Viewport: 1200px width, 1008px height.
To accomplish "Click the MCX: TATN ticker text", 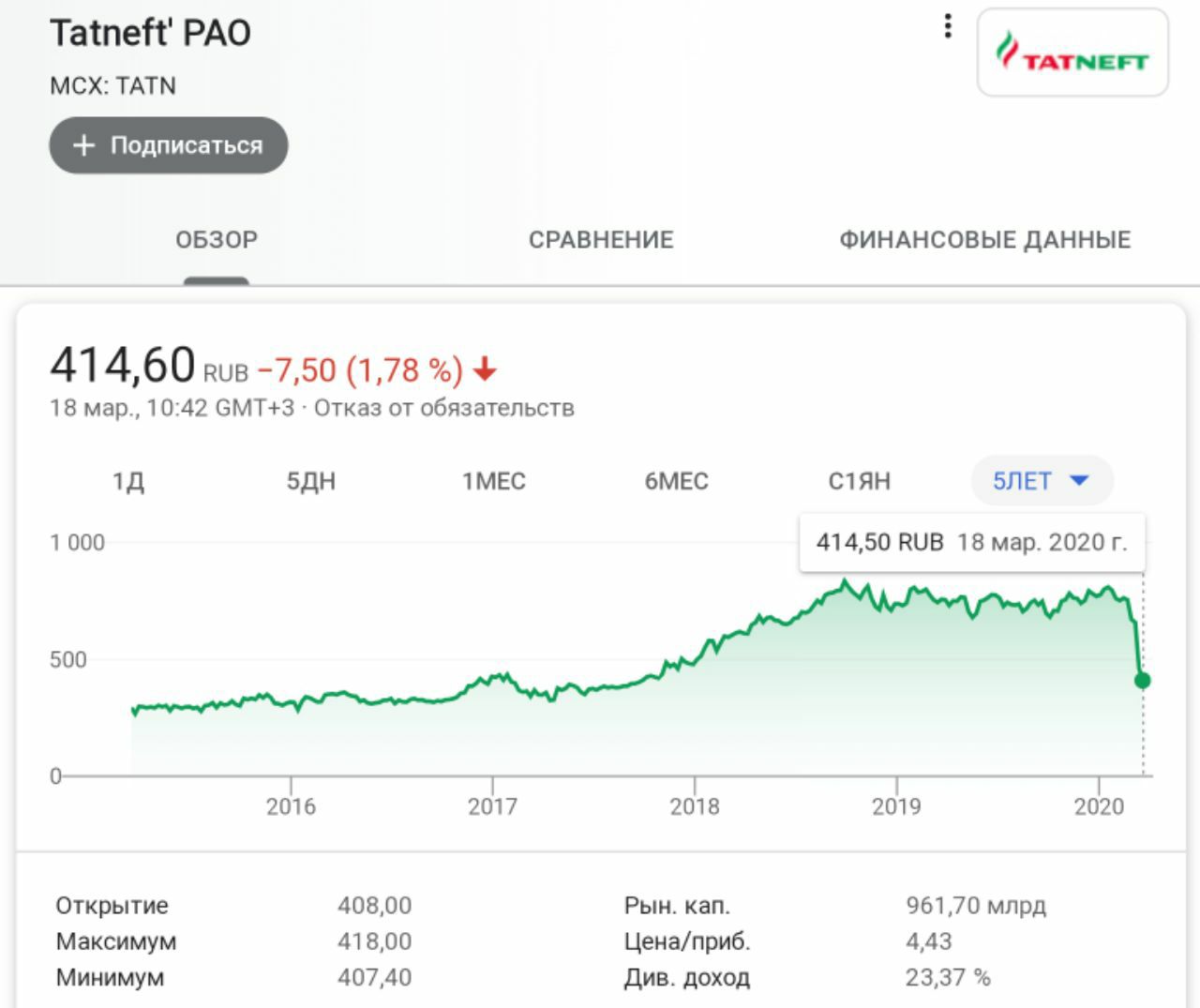I will click(113, 86).
